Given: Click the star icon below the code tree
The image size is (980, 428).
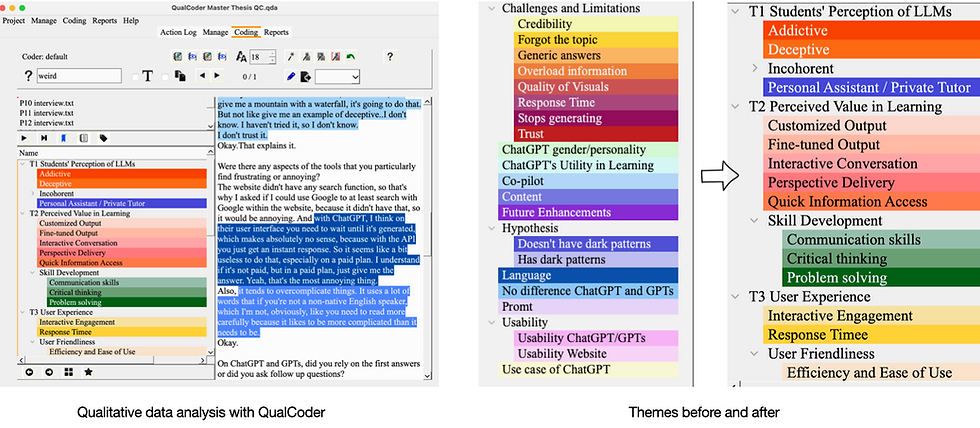Looking at the screenshot, I should pos(89,372).
